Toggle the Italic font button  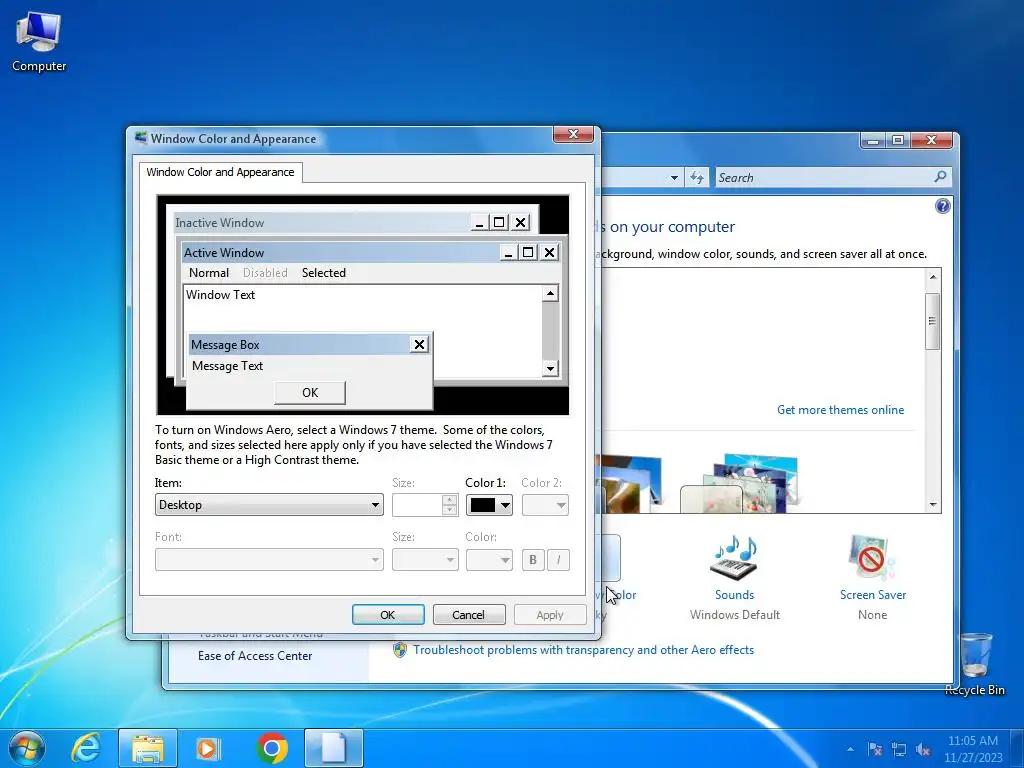(x=558, y=560)
